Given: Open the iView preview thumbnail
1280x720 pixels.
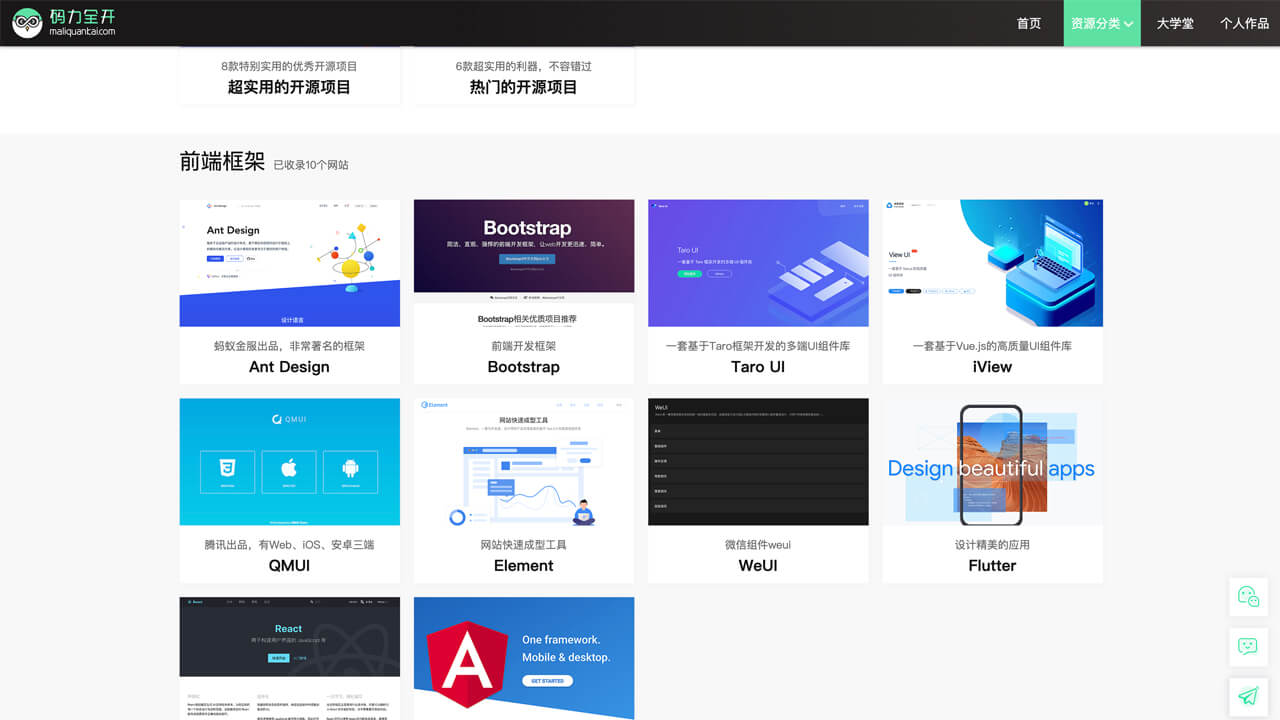Looking at the screenshot, I should [992, 263].
